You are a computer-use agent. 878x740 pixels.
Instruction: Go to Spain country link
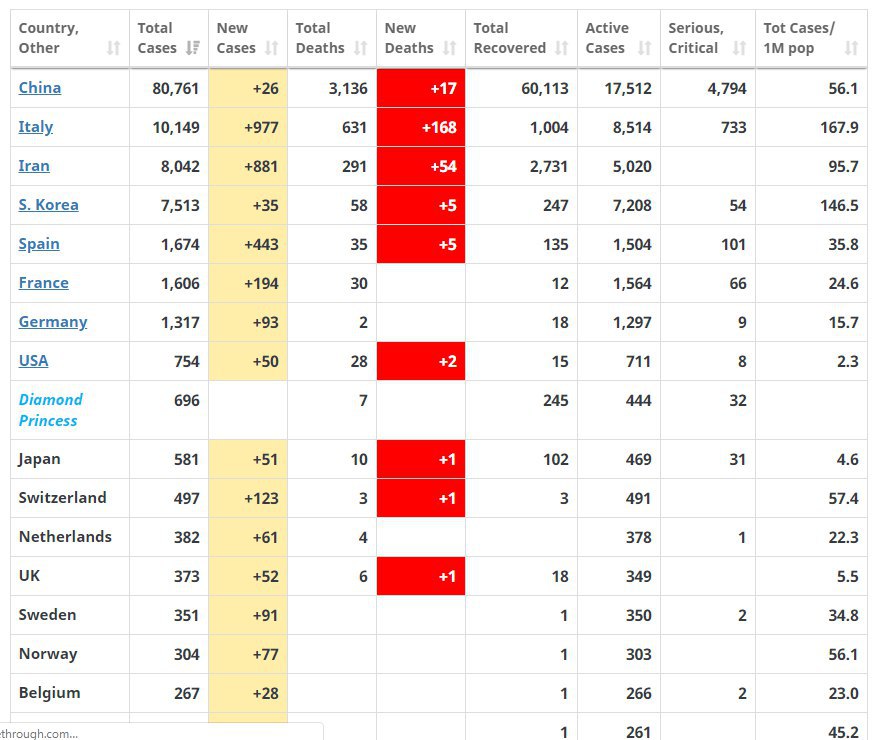(x=39, y=244)
